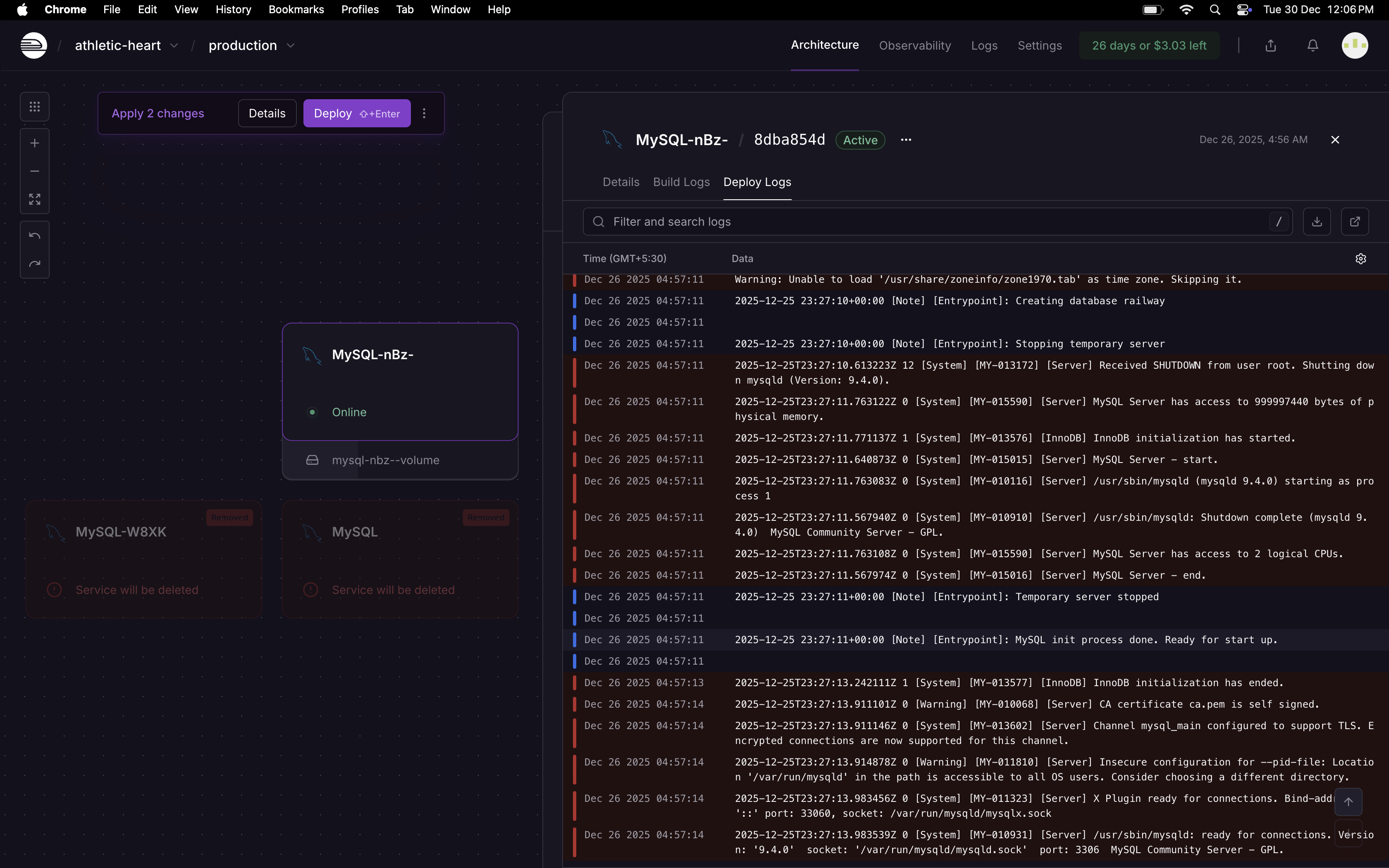Open the log column settings gear
This screenshot has width=1389, height=868.
[1360, 259]
